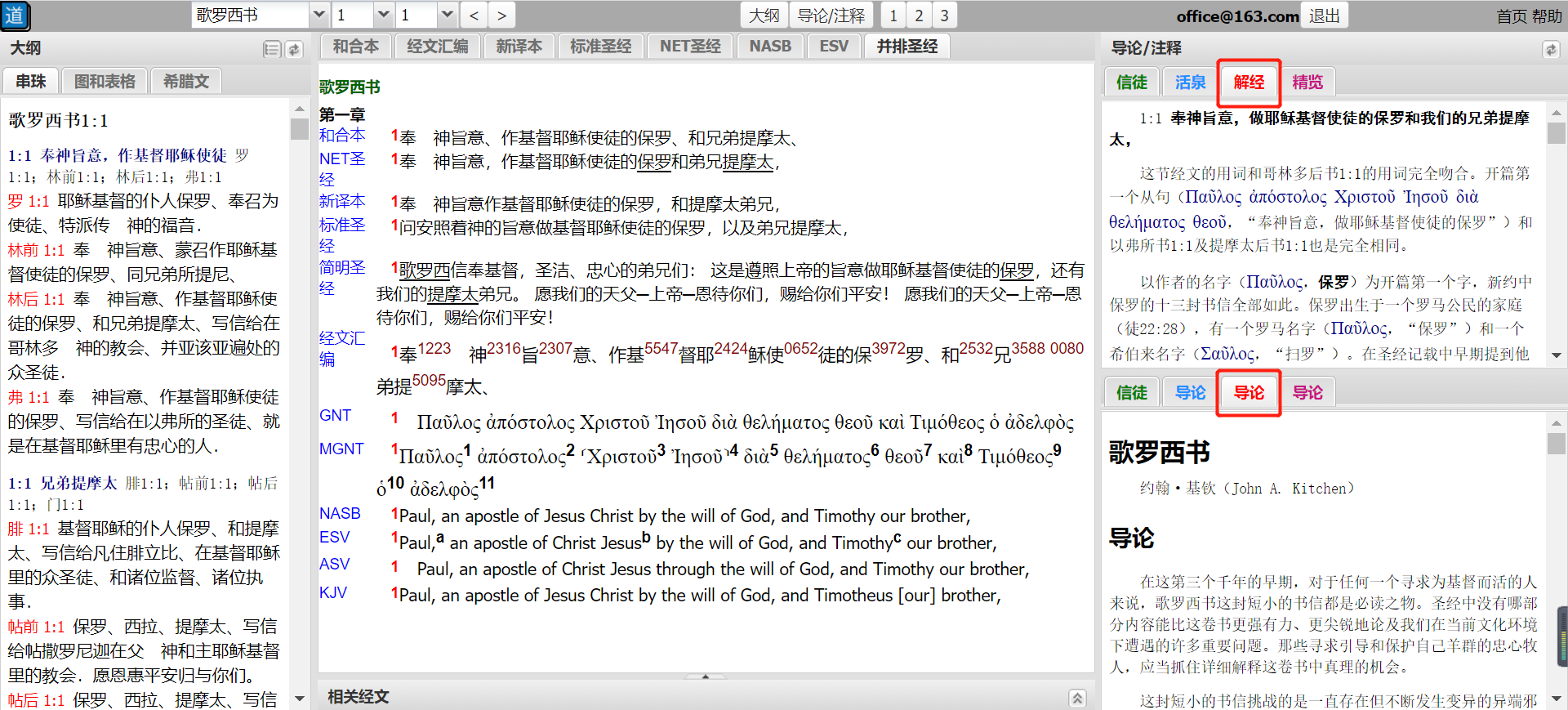
Task: Open the 帮助 help link
Action: point(1546,16)
